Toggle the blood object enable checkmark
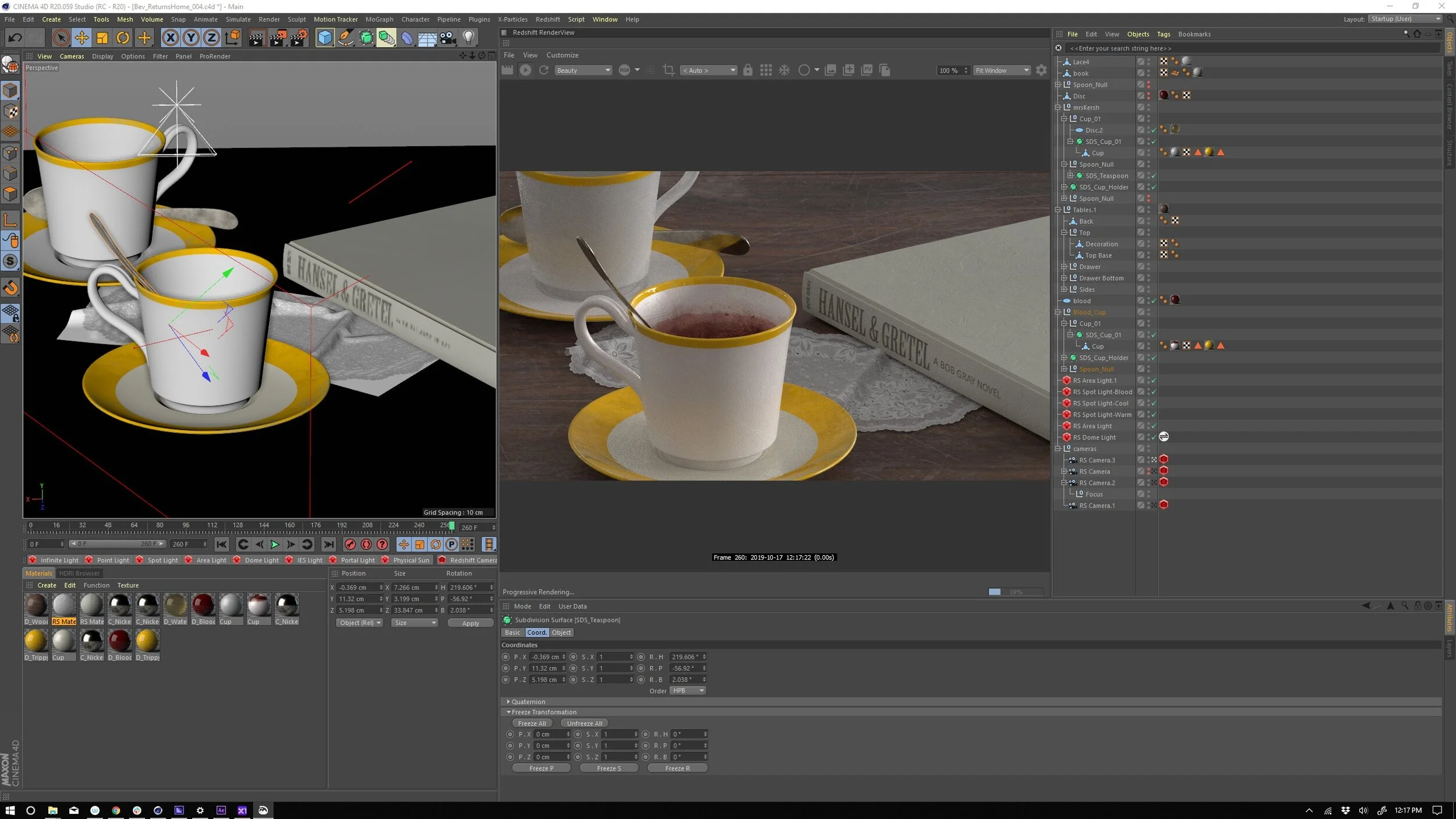 [x=1153, y=301]
